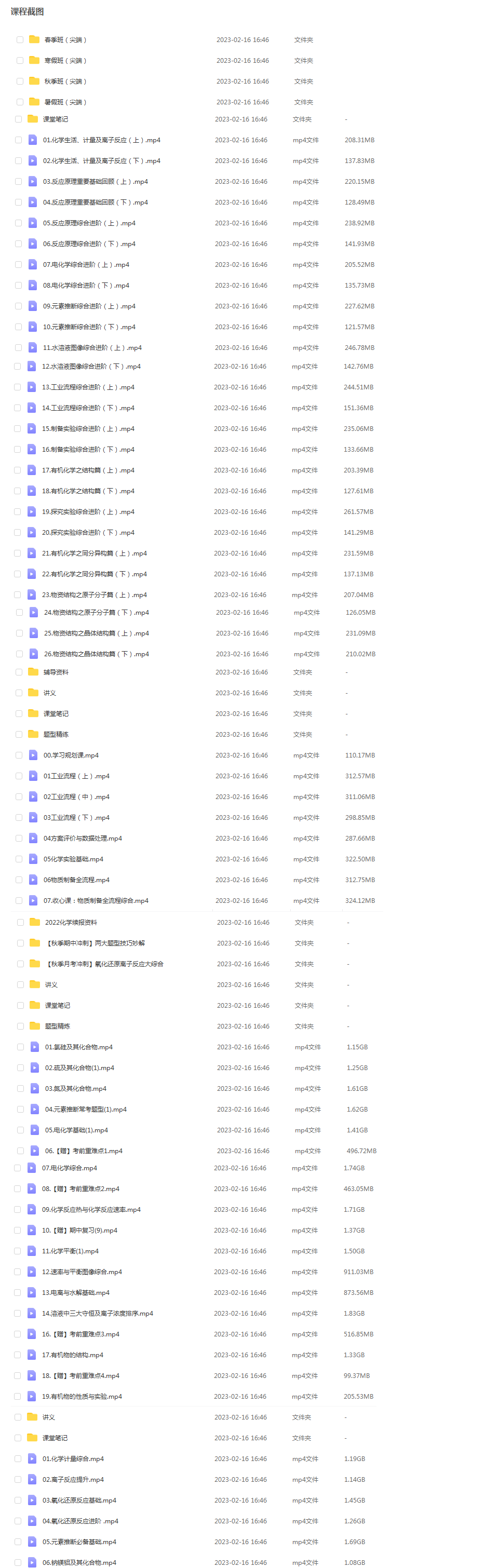Tick checkbox beside 秋季班（尖端）
Viewport: 500px width, 1568px height.
(x=20, y=81)
